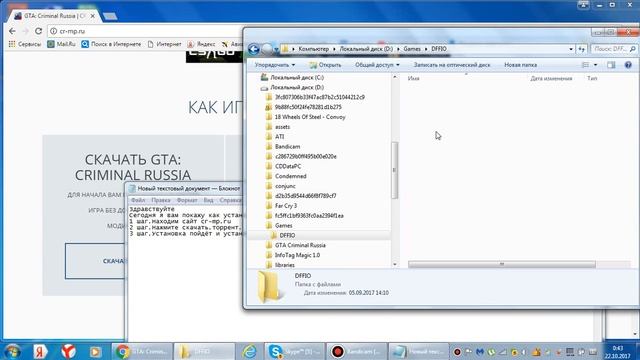Open Notepad's Правка menu
The width and height of the screenshot is (640, 360).
coord(161,200)
